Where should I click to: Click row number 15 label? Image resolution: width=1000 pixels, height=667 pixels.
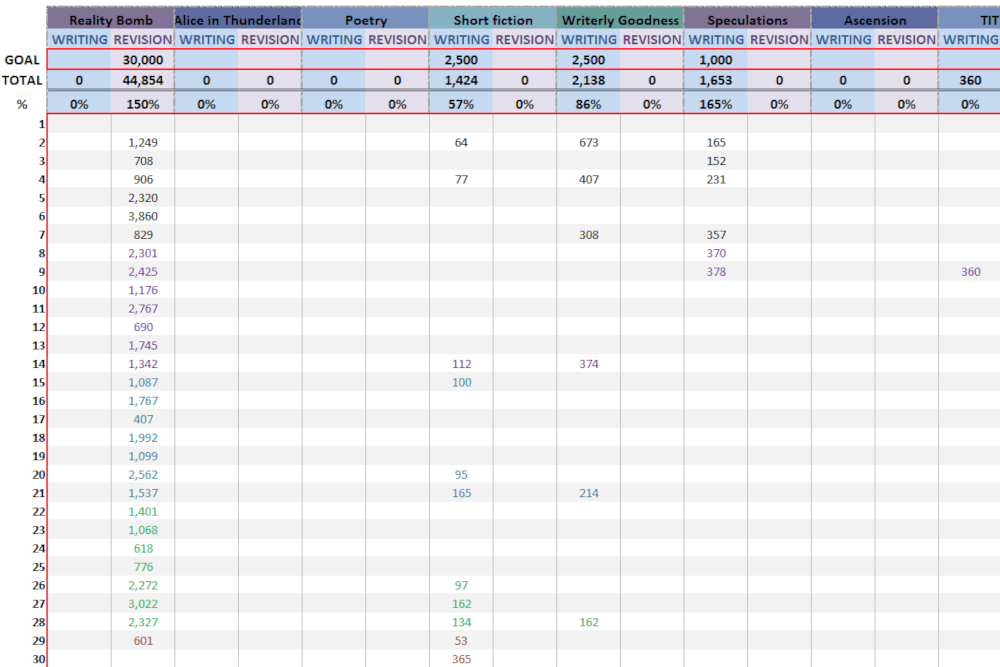[39, 383]
